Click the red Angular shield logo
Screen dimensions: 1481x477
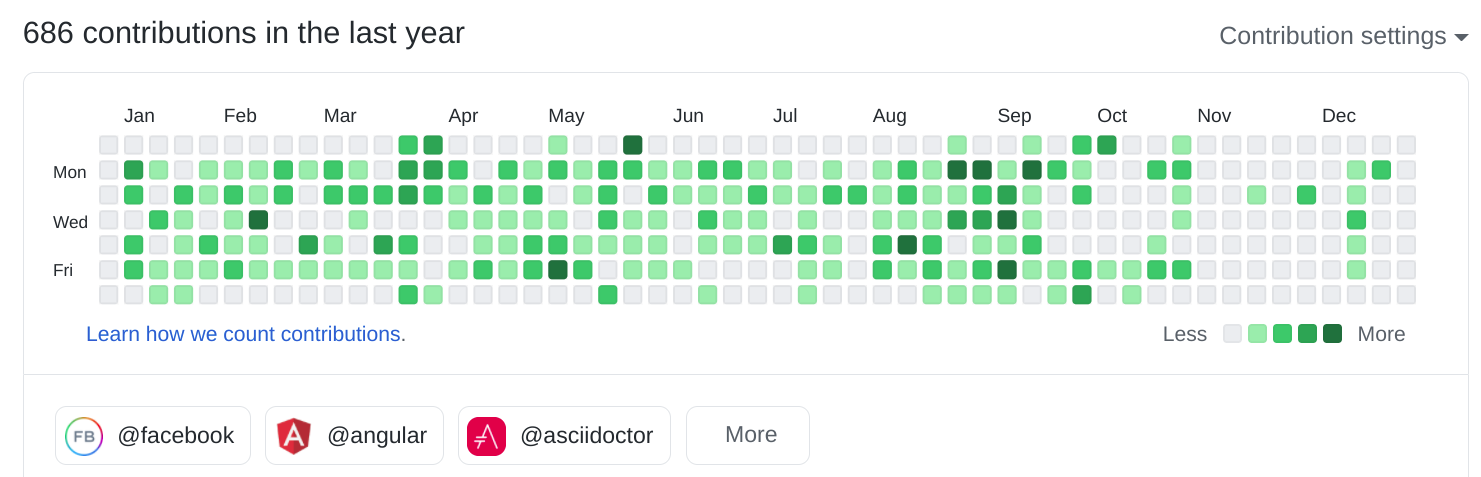[x=294, y=436]
